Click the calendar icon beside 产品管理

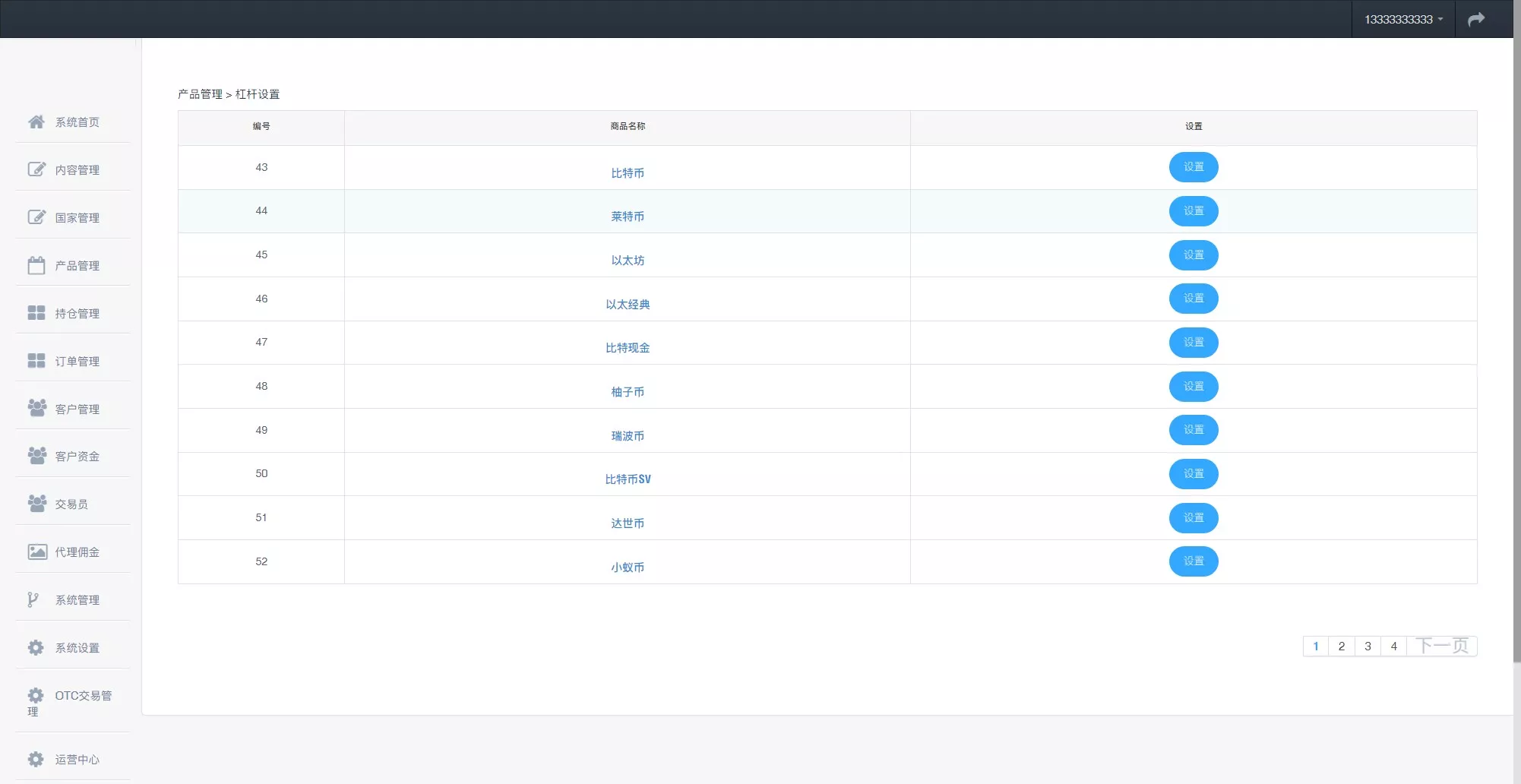pos(36,265)
